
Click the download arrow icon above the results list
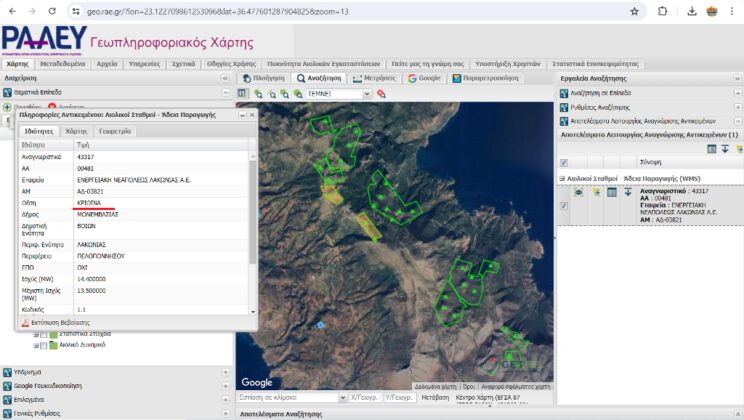[725, 149]
